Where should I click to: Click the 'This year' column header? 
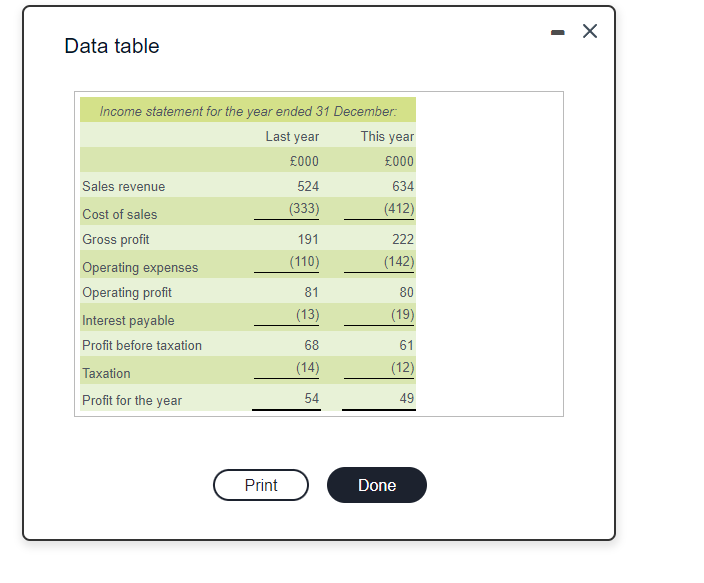pos(387,136)
